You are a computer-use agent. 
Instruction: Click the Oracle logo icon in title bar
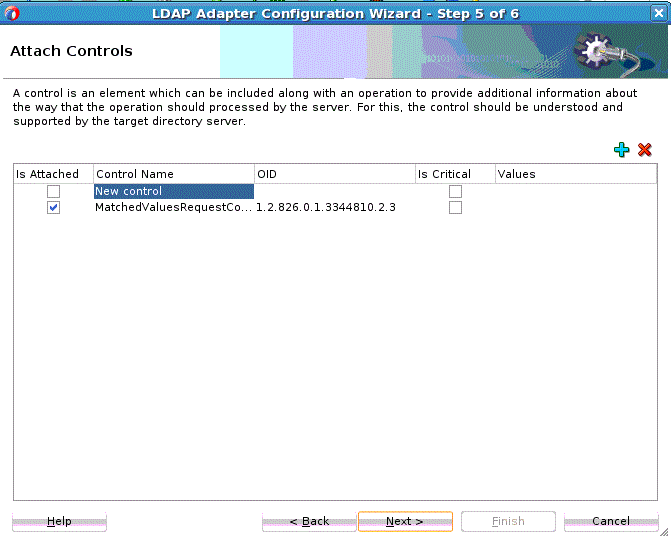(12, 13)
